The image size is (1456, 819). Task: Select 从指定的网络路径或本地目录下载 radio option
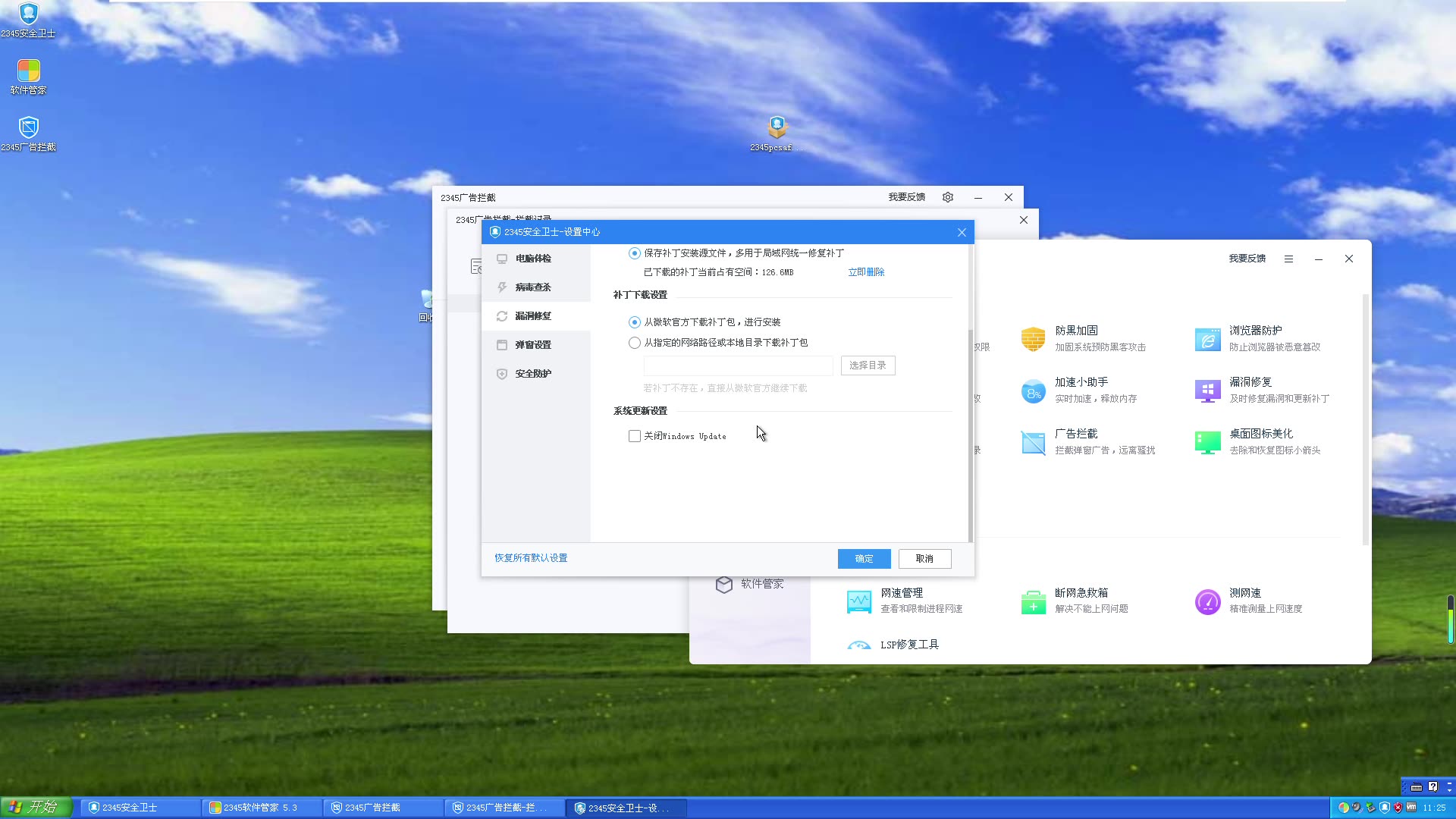click(x=635, y=343)
